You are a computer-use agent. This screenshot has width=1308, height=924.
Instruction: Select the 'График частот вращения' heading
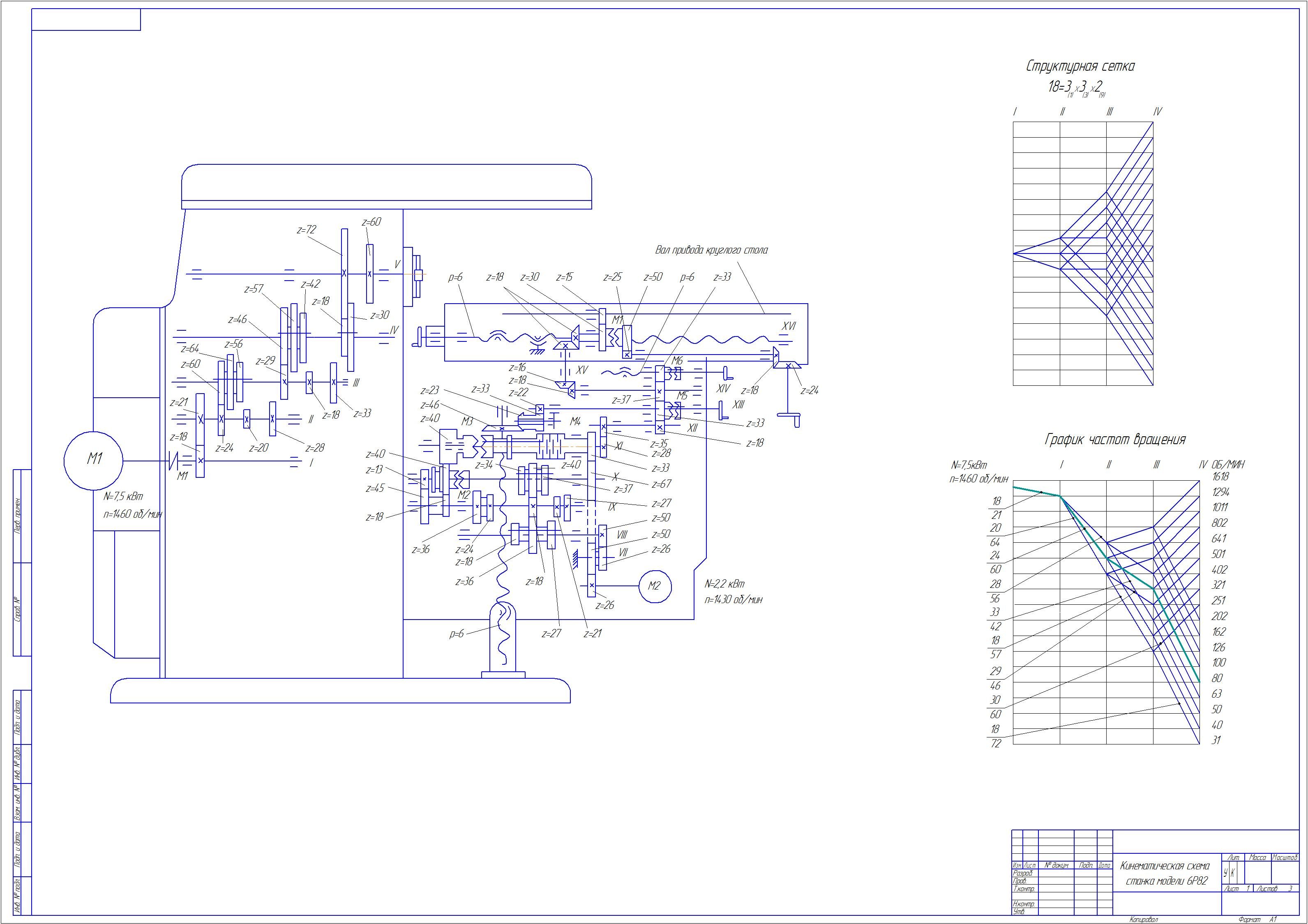[x=1115, y=440]
